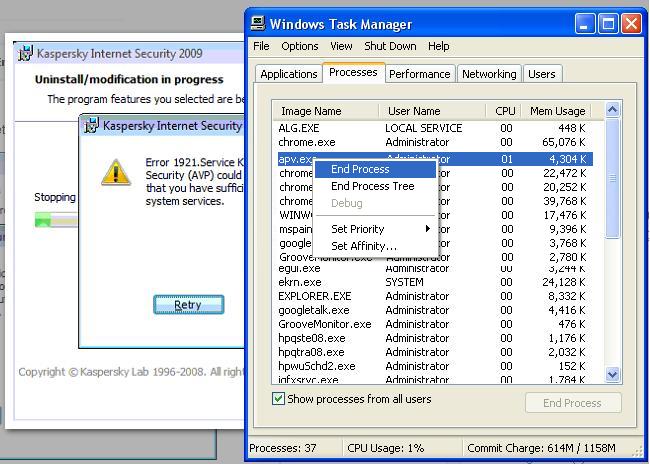
Task: Select the EXPLORER.EXE process row
Action: coord(315,296)
